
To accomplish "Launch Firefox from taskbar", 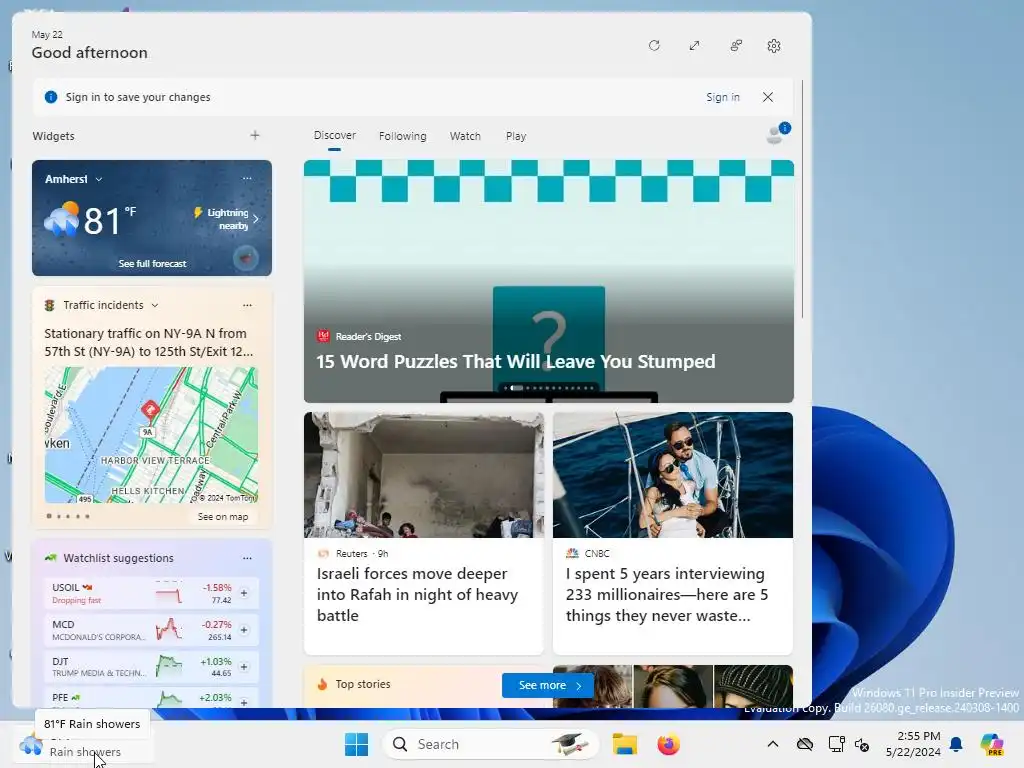I will 668,744.
